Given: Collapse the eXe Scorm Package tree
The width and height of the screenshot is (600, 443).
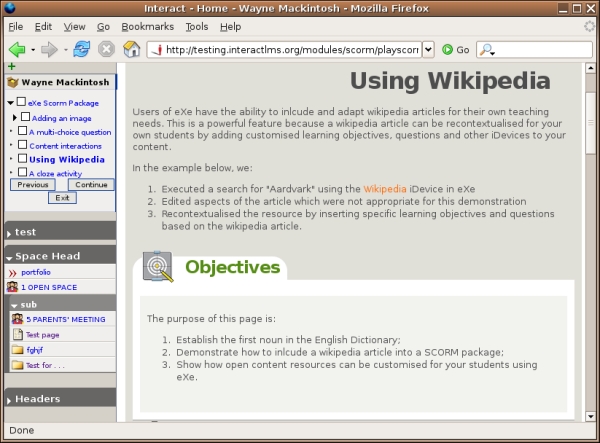Looking at the screenshot, I should pos(11,103).
